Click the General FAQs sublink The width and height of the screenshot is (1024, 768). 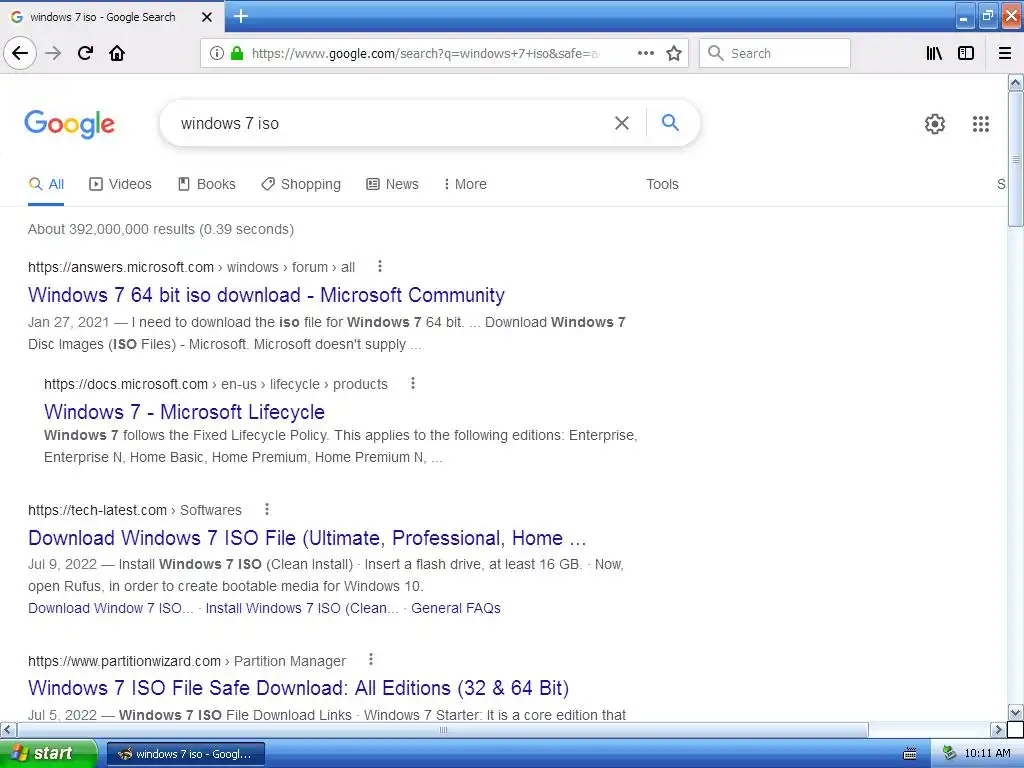pyautogui.click(x=456, y=608)
